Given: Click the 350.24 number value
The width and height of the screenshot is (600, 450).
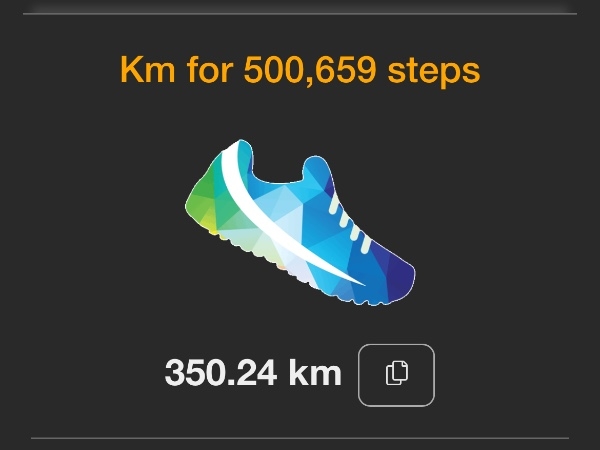Looking at the screenshot, I should (221, 373).
